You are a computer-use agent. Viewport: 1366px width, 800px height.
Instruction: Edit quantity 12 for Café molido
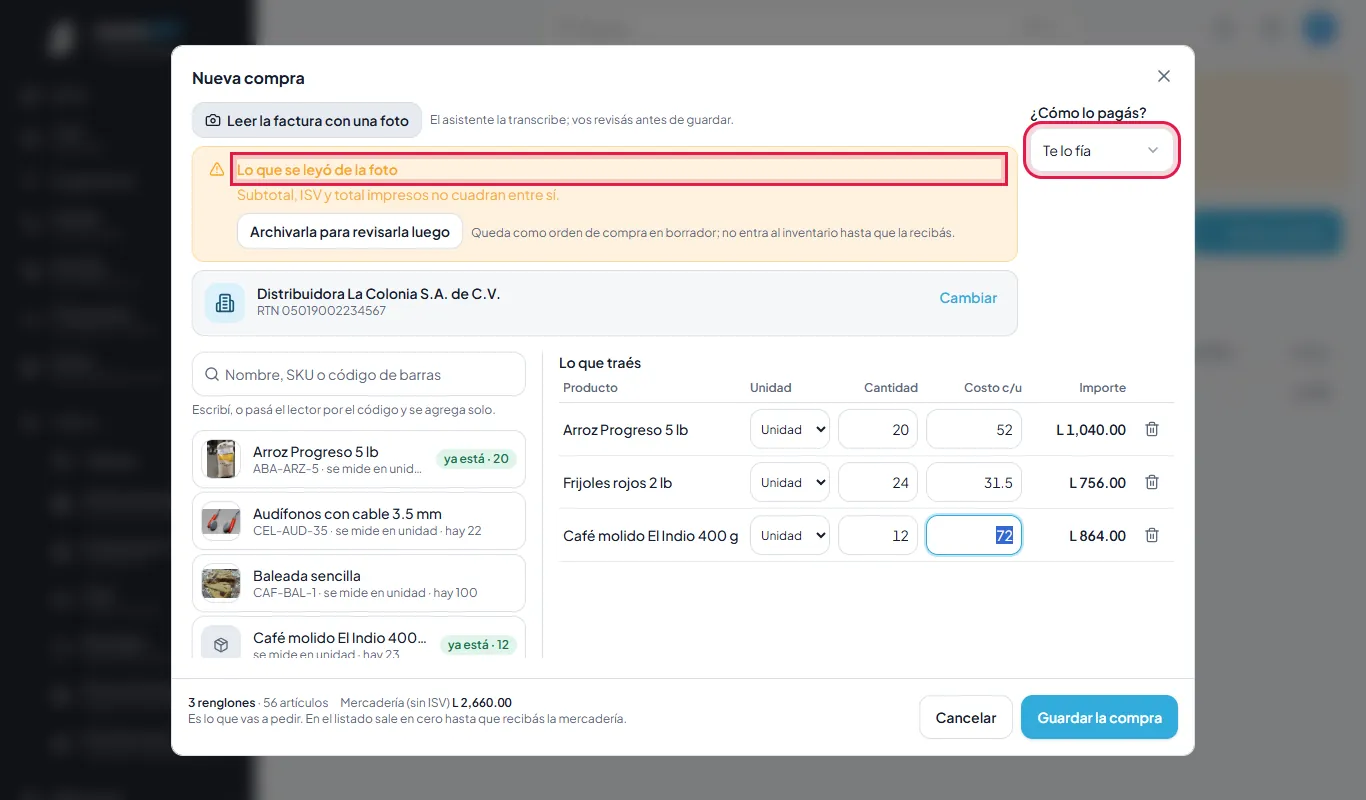878,536
